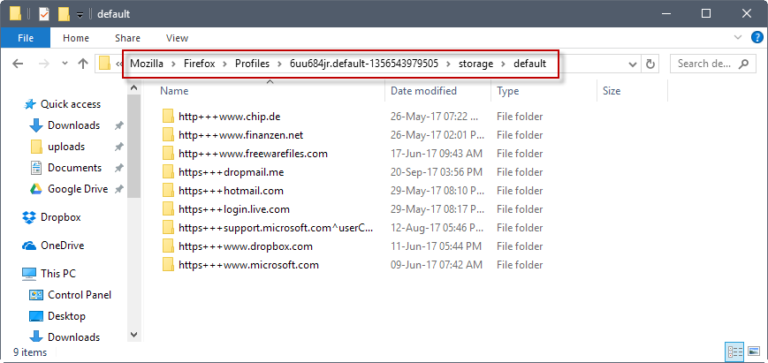Open the blue Help question mark icon
This screenshot has height=363, width=768.
click(x=757, y=38)
